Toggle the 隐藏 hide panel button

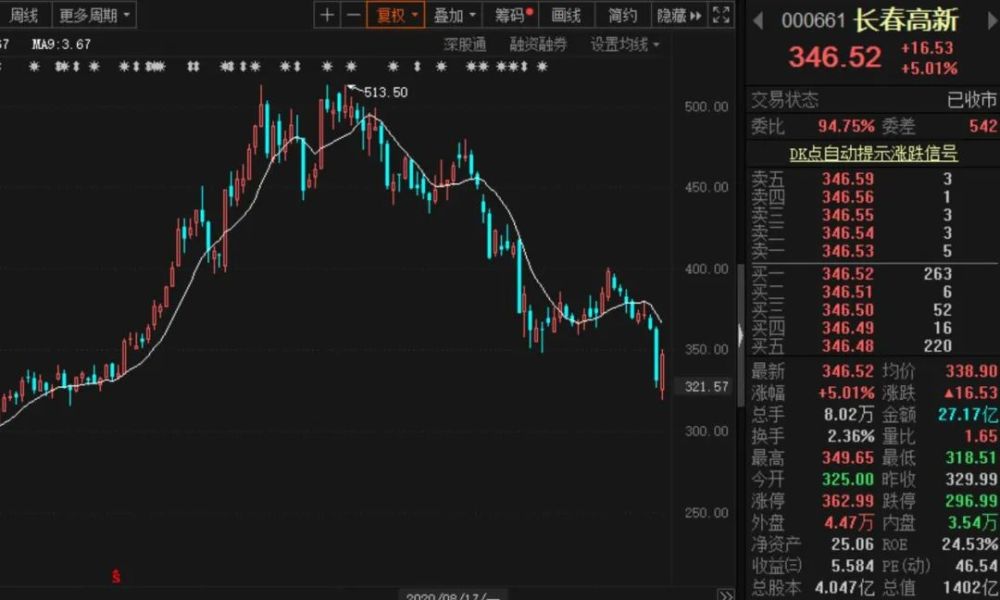pyautogui.click(x=679, y=15)
